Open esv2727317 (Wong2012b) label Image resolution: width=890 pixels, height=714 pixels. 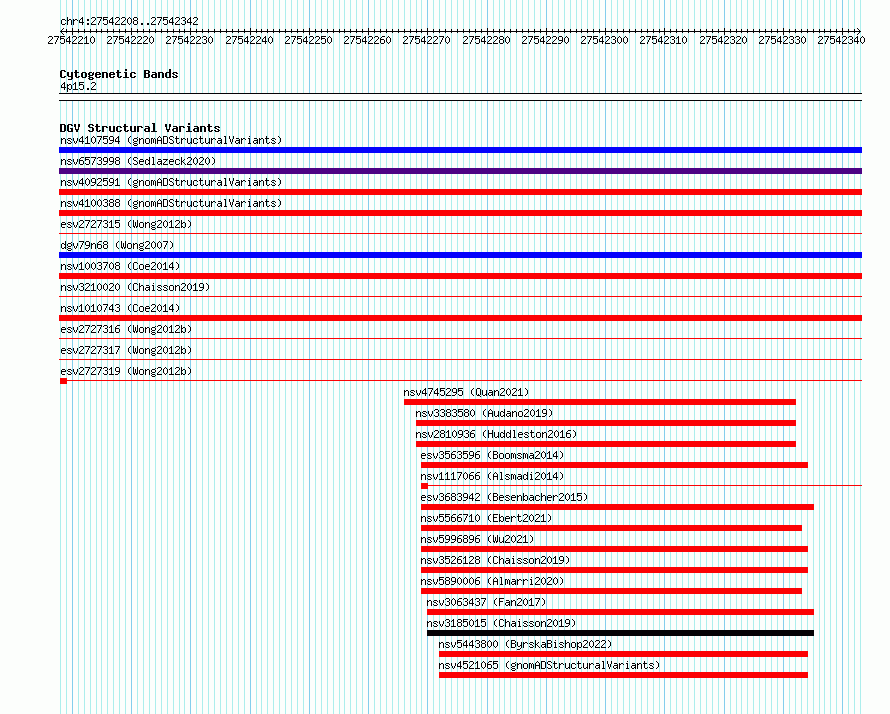click(126, 350)
